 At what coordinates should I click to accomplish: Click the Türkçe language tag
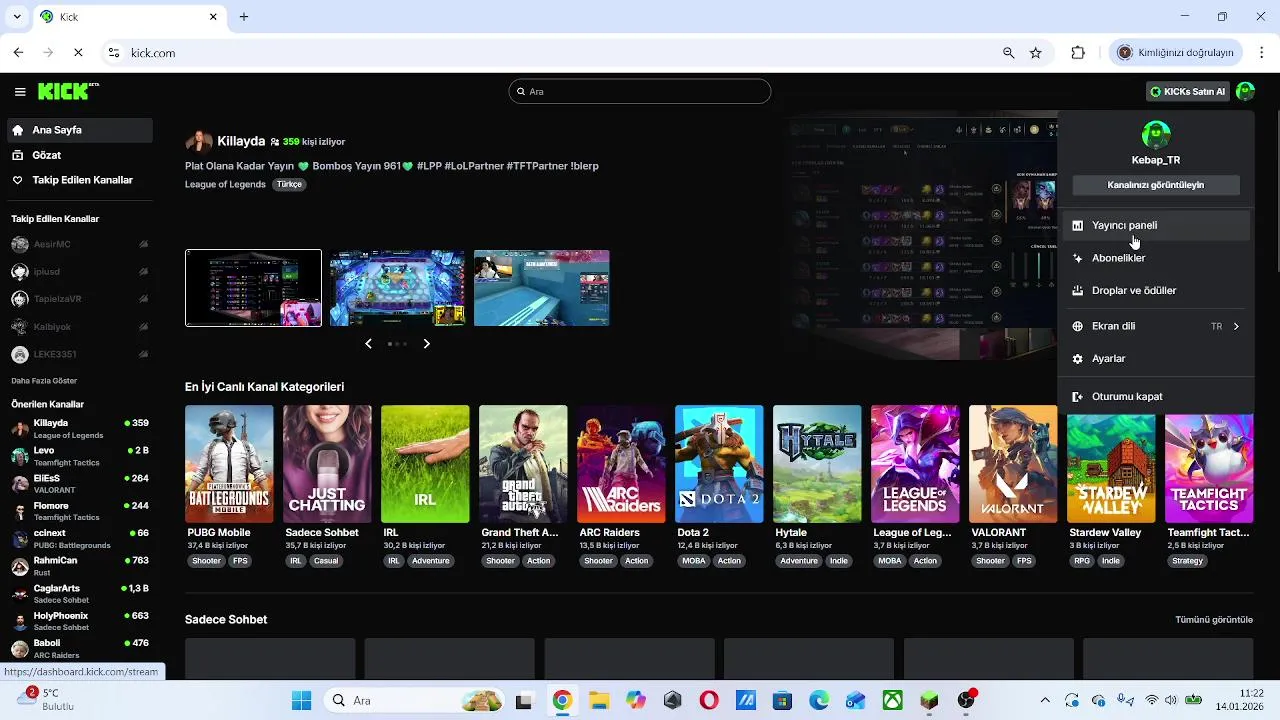coord(289,185)
